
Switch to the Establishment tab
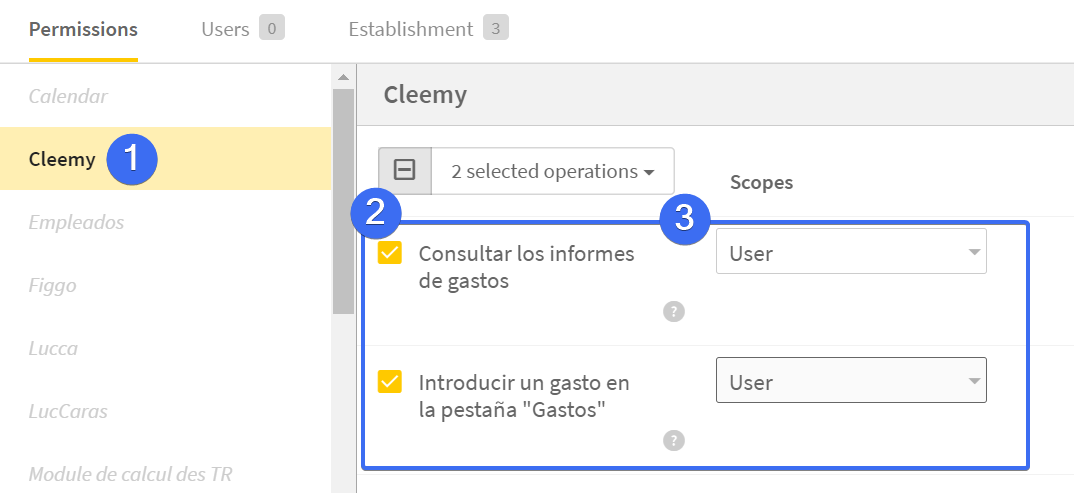point(411,29)
